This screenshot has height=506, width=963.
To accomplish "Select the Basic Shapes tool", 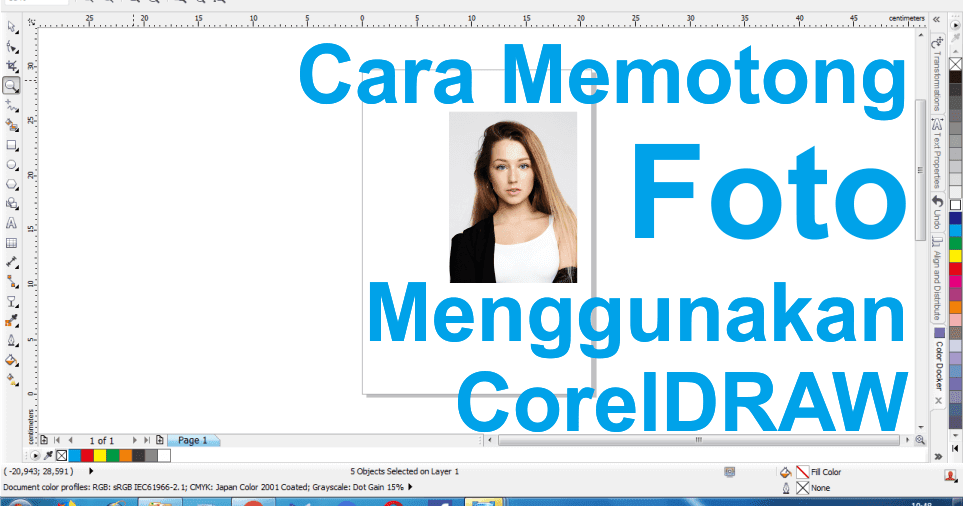I will [x=11, y=204].
